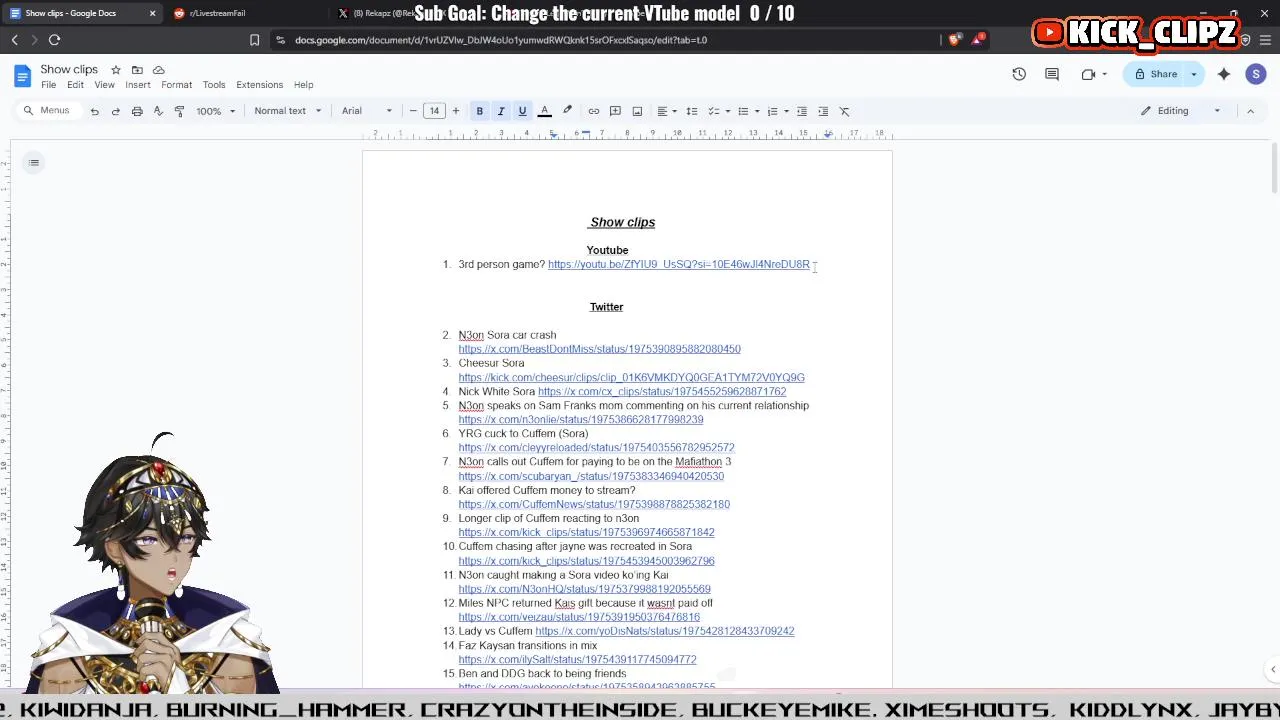
Task: Star the Show clips document
Action: coord(116,70)
